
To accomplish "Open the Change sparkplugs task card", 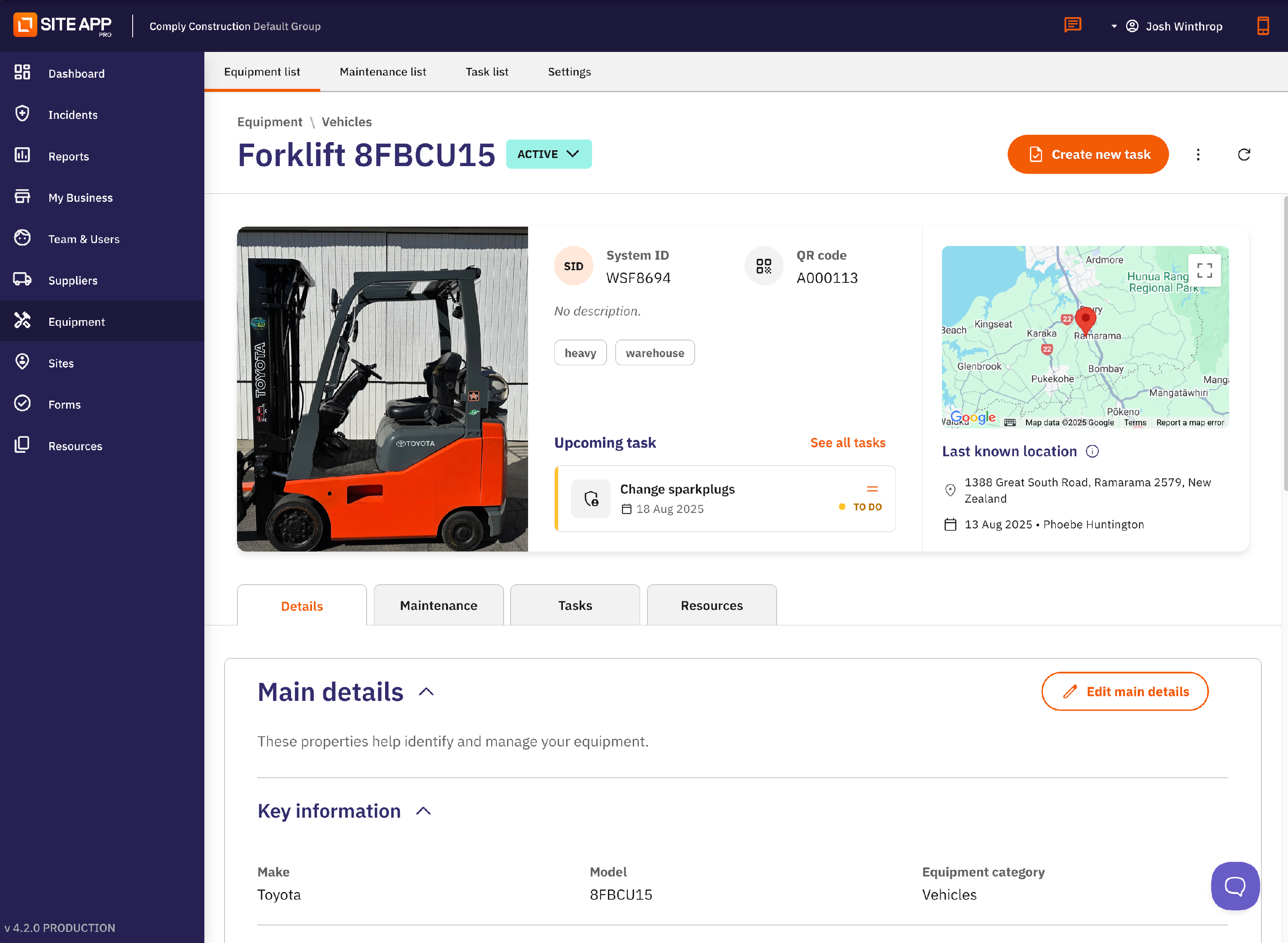I will tap(725, 499).
